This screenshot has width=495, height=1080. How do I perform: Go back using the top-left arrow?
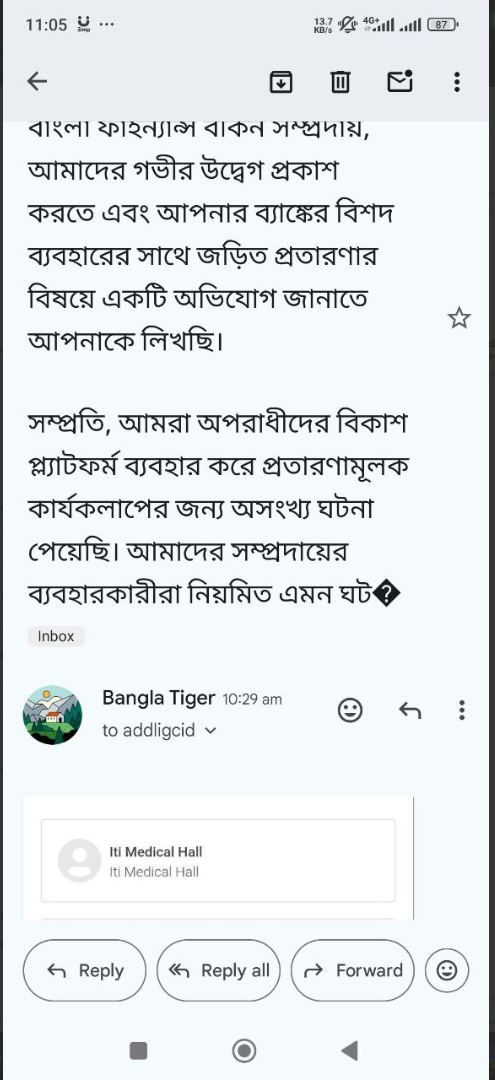pos(37,82)
